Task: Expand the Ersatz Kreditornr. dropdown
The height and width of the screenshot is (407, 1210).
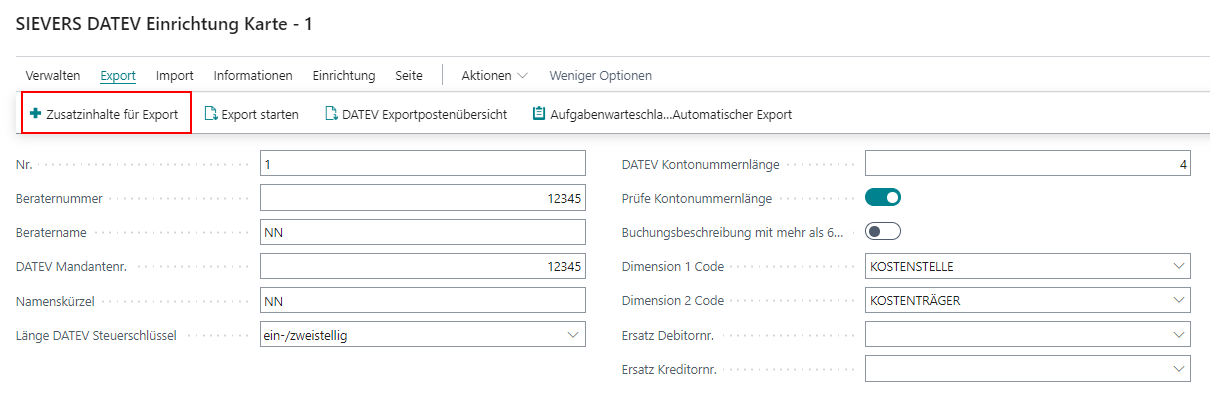Action: [x=1178, y=369]
